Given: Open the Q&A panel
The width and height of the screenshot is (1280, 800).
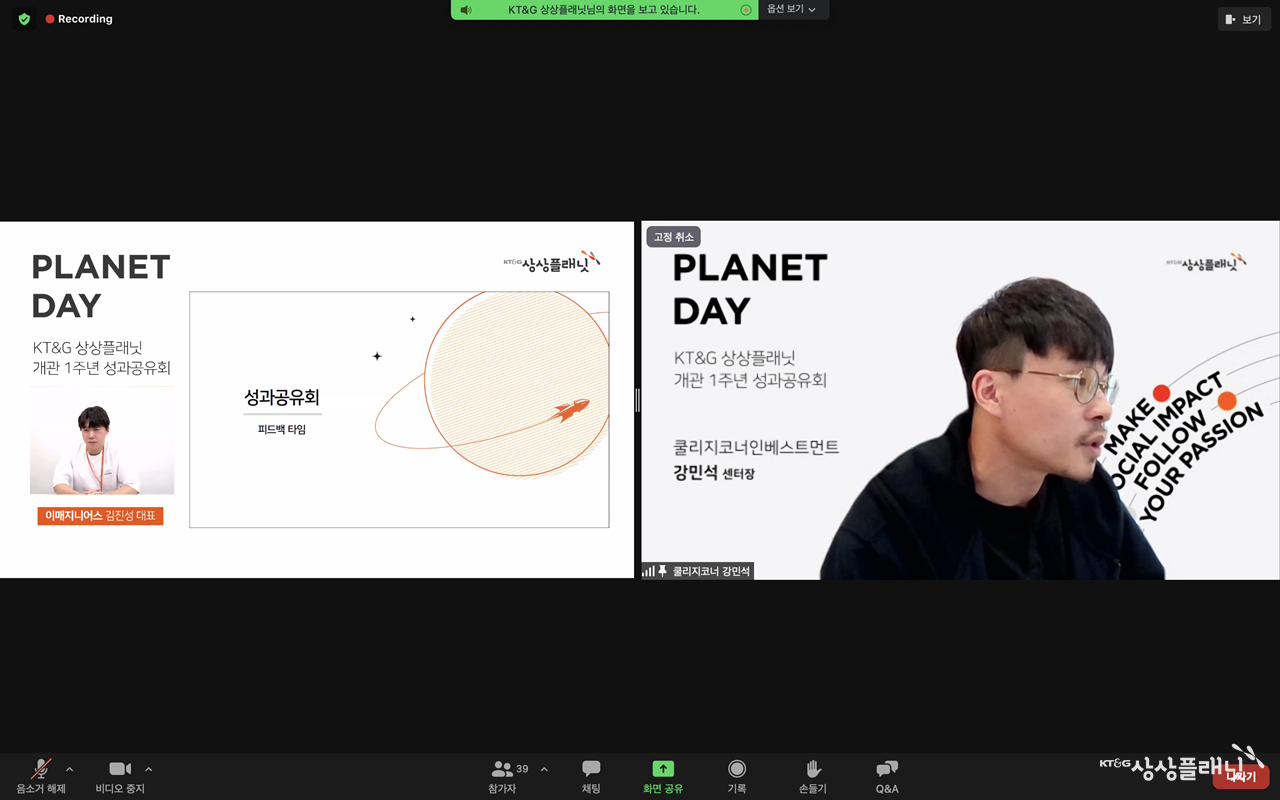Looking at the screenshot, I should [x=887, y=776].
